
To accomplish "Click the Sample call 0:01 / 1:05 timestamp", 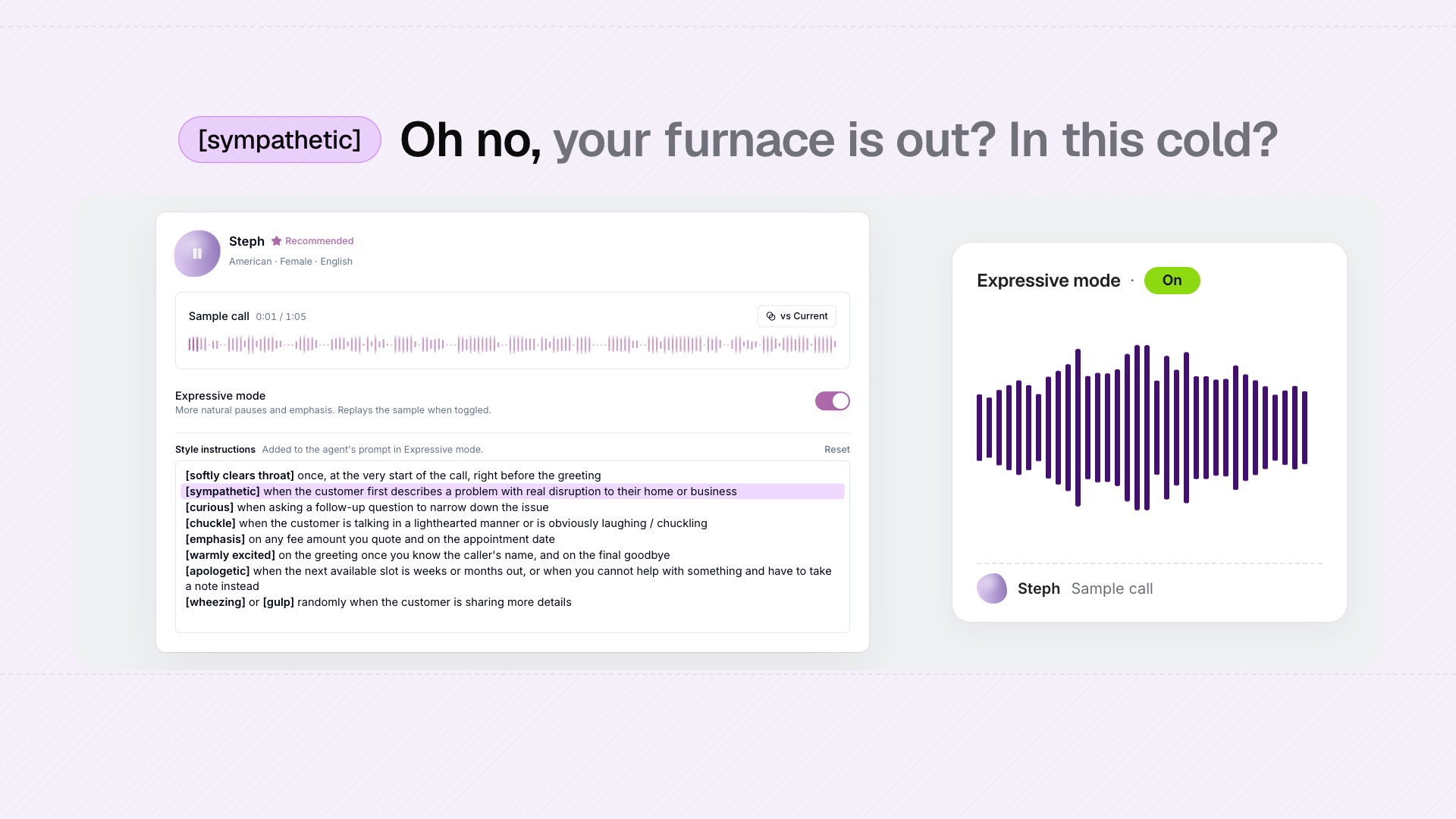I will coord(281,317).
